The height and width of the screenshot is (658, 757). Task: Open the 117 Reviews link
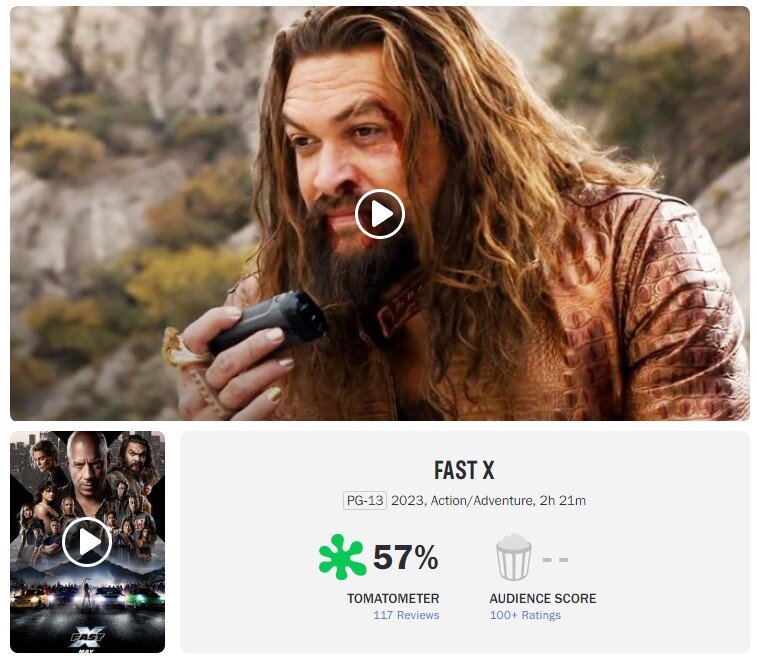[x=406, y=615]
